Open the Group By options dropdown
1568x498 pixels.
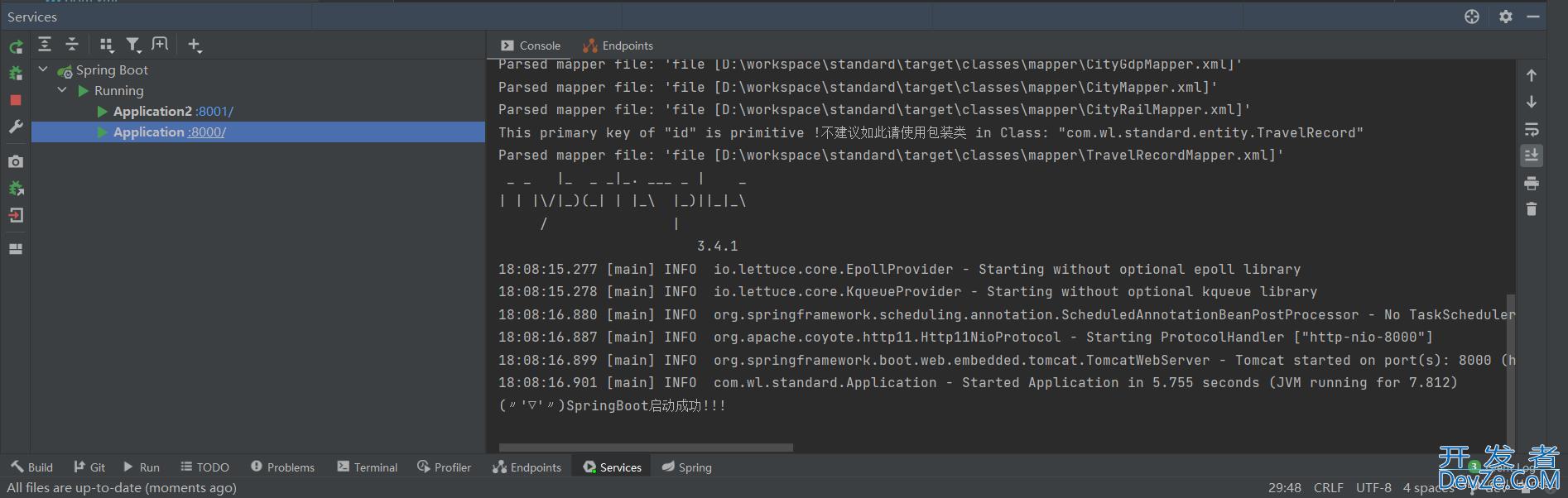click(107, 45)
